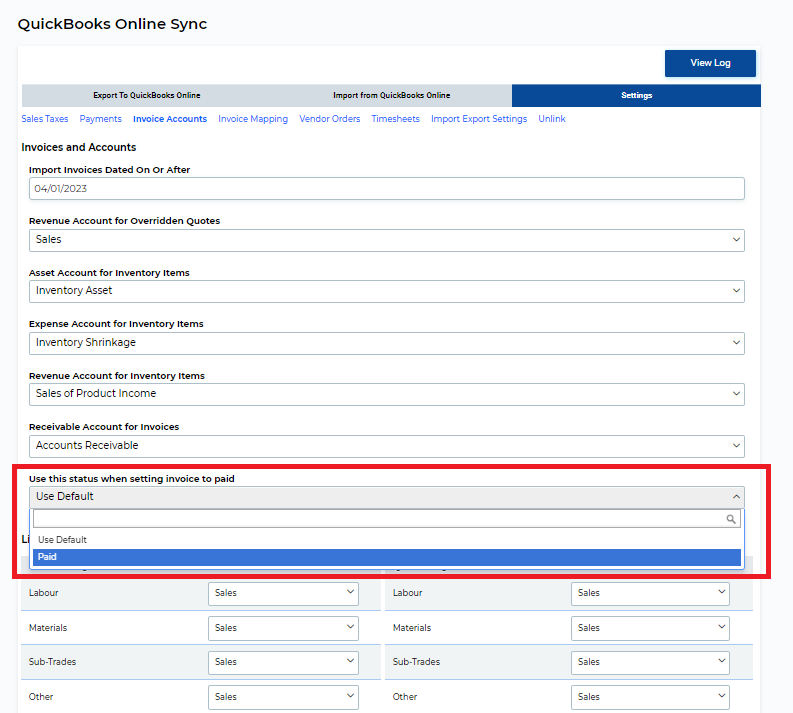The height and width of the screenshot is (713, 793).
Task: Edit the Import Invoices date field
Action: [386, 189]
